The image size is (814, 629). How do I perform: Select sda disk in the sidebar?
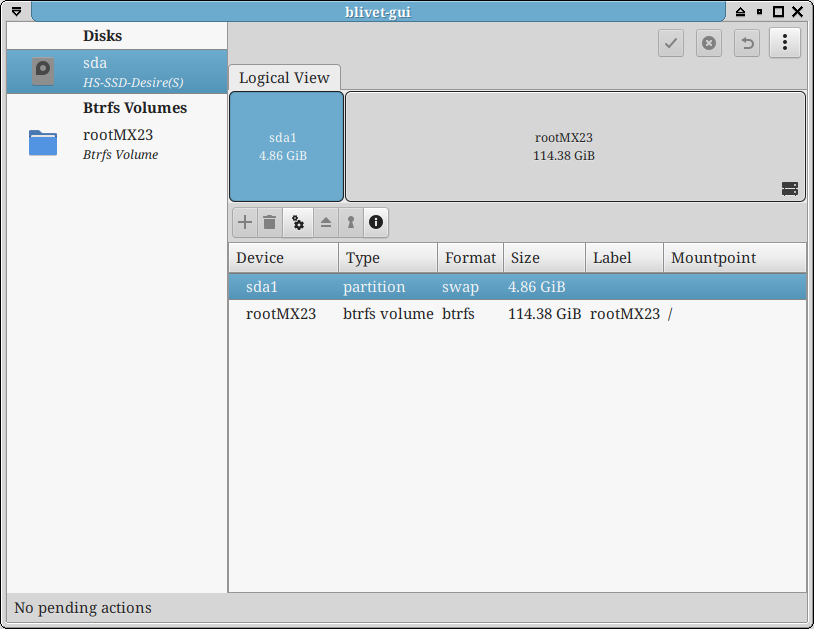click(x=117, y=72)
